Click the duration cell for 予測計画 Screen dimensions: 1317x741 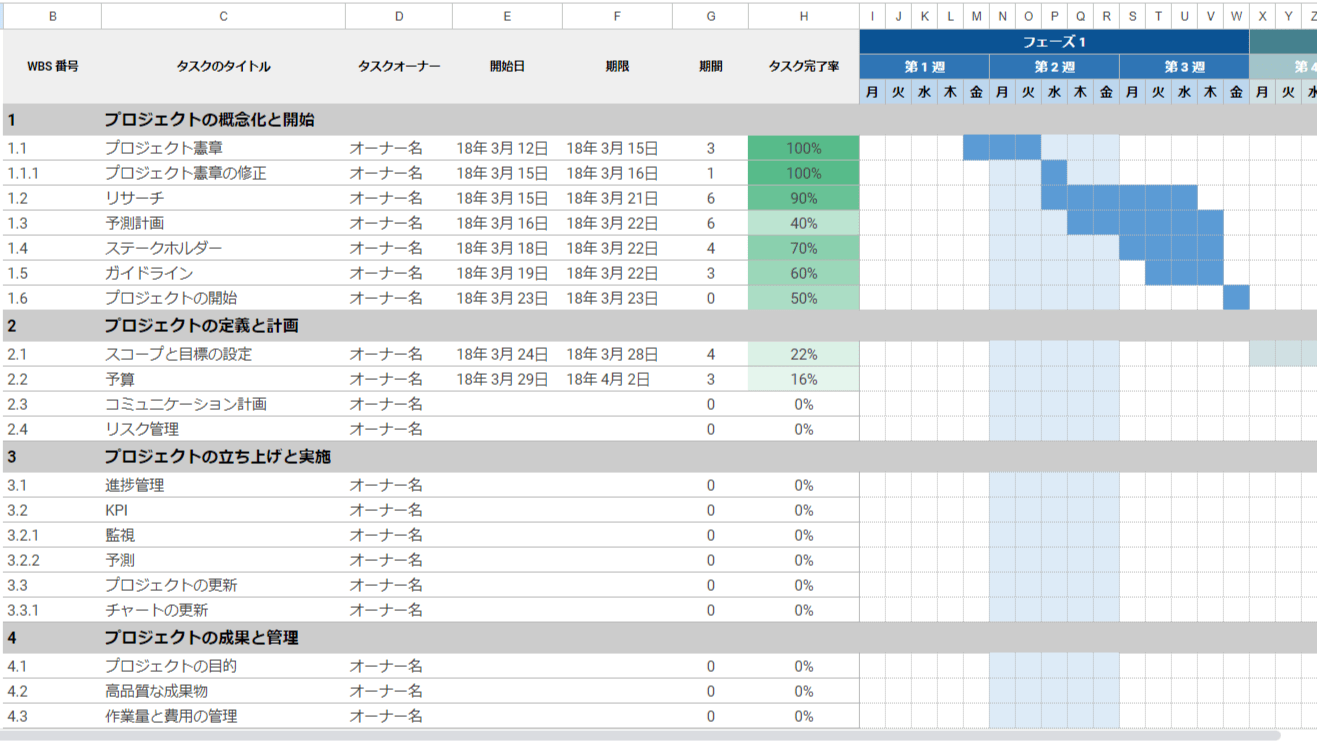(710, 223)
